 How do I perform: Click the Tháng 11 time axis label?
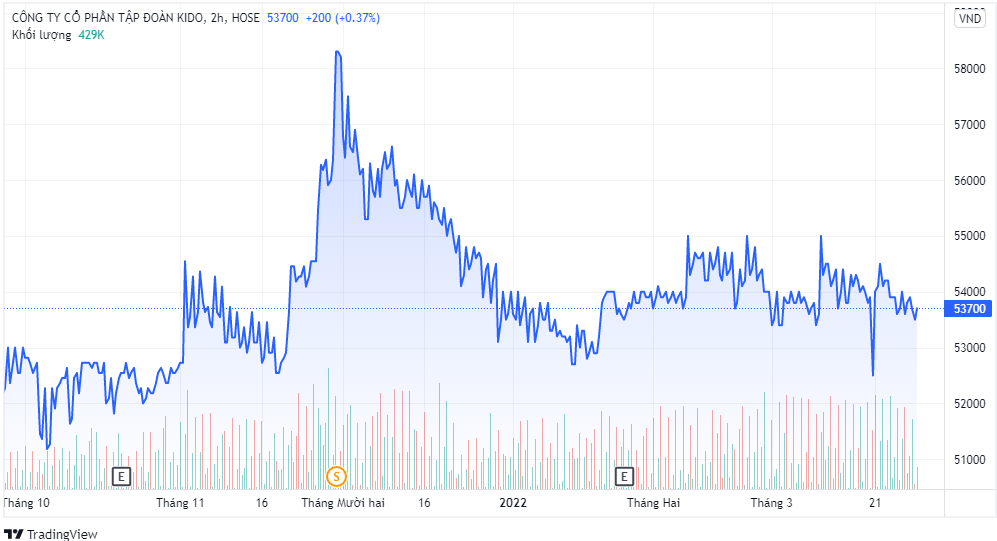181,503
